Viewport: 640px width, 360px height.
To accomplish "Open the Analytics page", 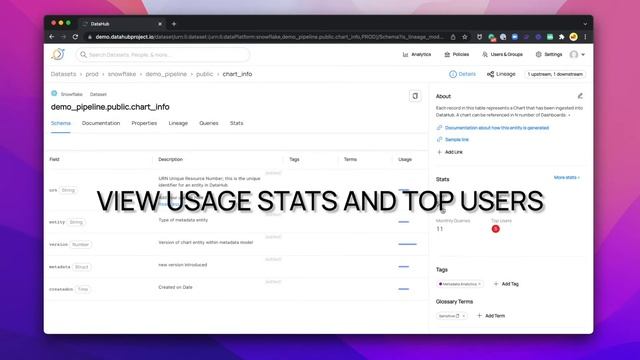I will tap(417, 54).
